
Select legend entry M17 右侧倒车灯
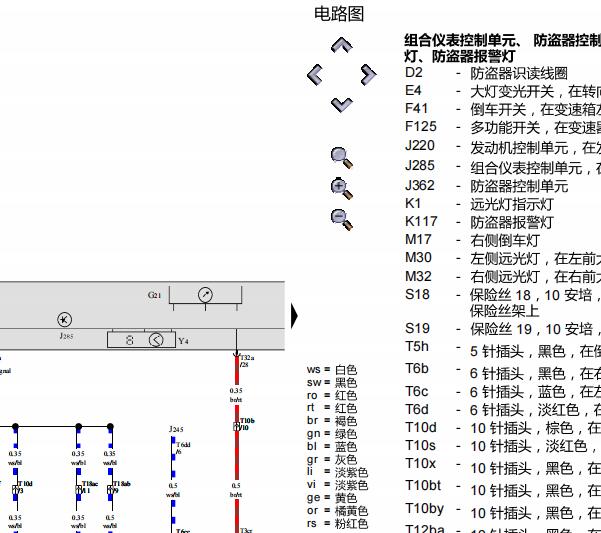(x=472, y=240)
